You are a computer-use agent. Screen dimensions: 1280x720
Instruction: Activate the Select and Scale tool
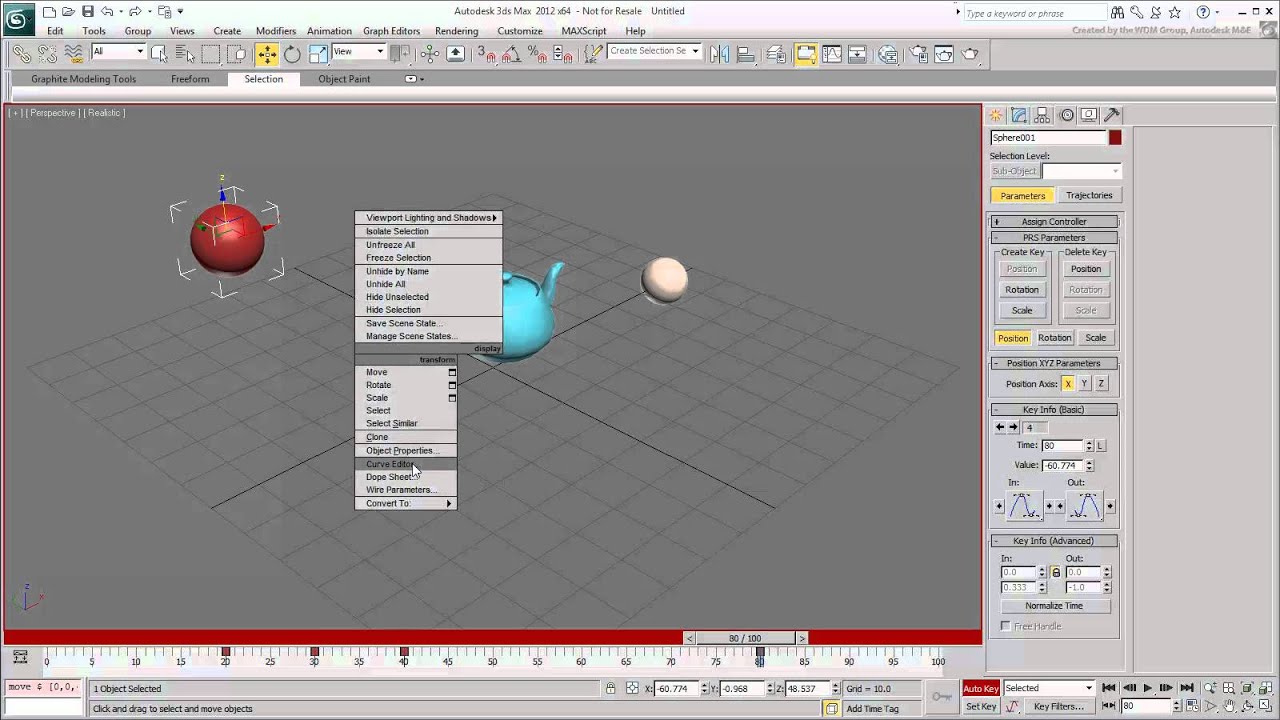[318, 54]
